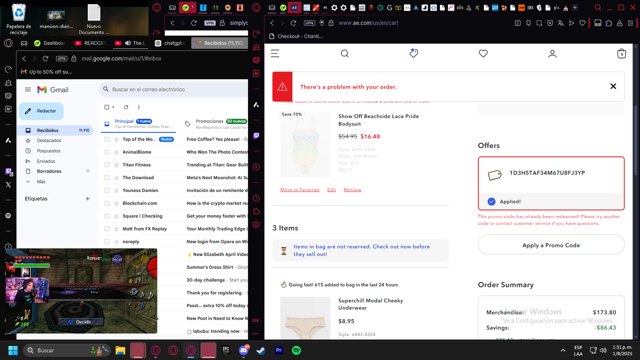Star the Top of the Mo... email
The image size is (640, 360).
[116, 139]
